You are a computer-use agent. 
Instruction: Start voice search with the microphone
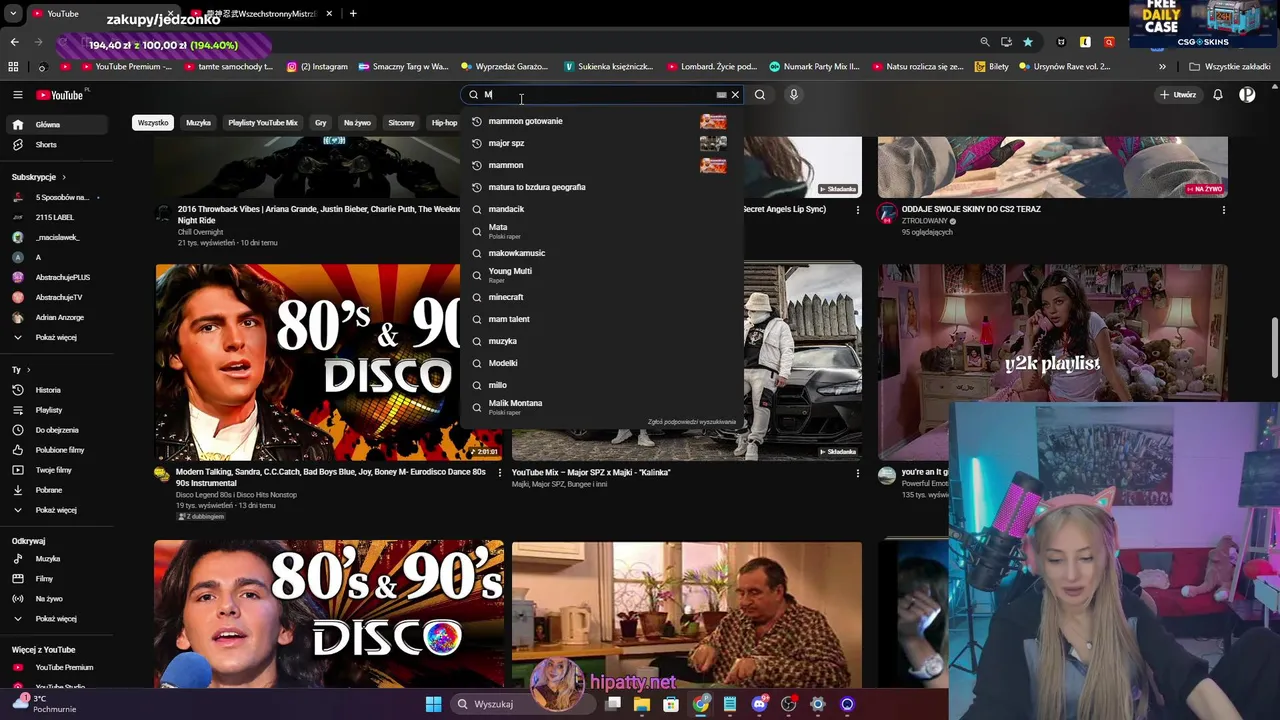coord(794,95)
